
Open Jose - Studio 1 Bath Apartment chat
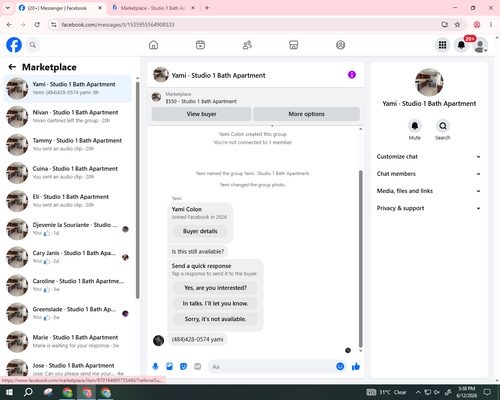click(x=67, y=368)
